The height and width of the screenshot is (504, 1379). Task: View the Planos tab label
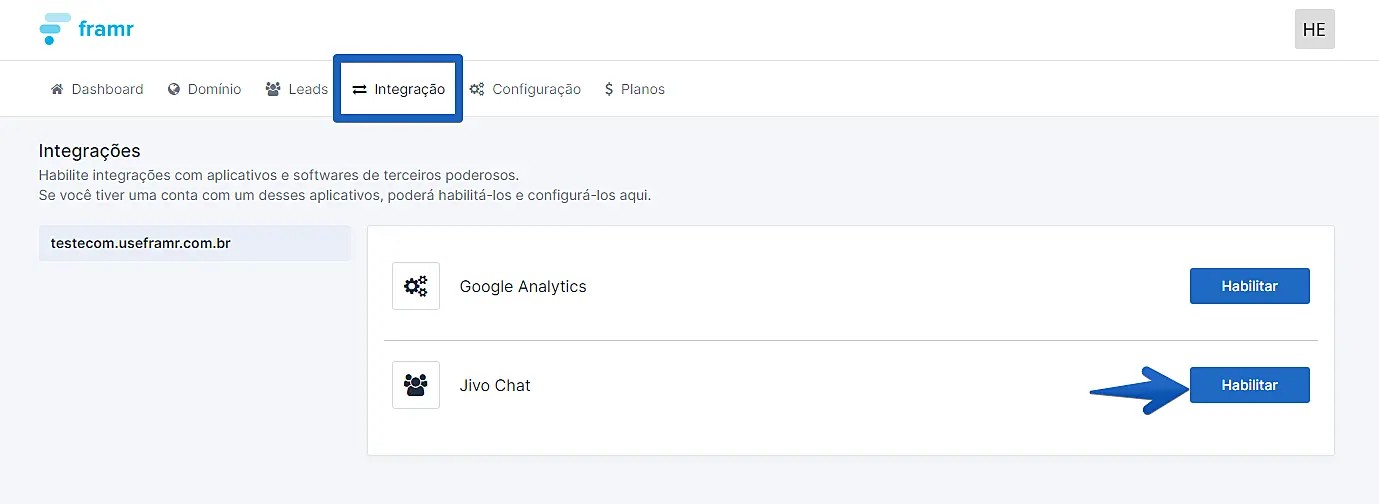coord(643,89)
